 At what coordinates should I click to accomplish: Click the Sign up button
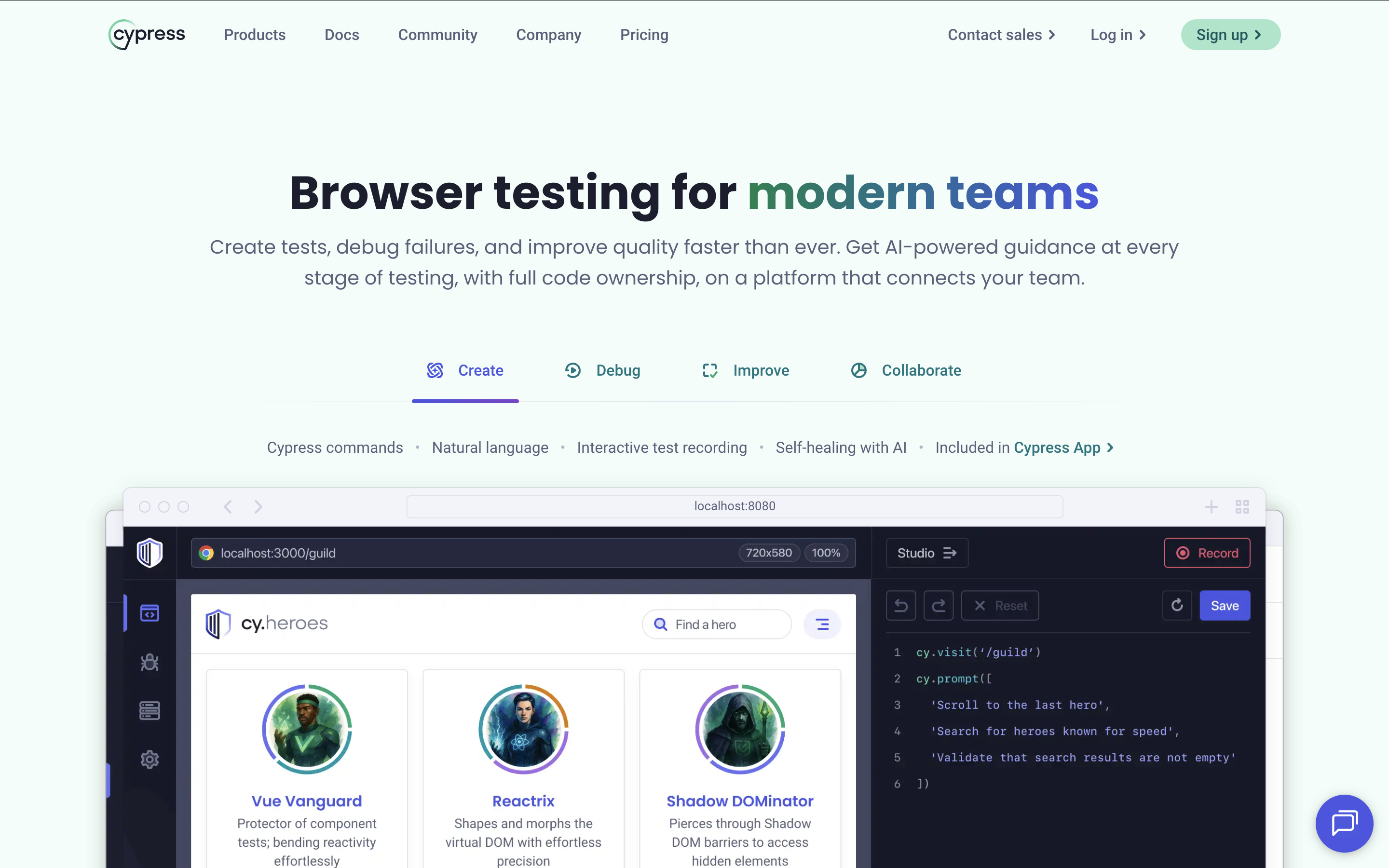click(x=1230, y=34)
